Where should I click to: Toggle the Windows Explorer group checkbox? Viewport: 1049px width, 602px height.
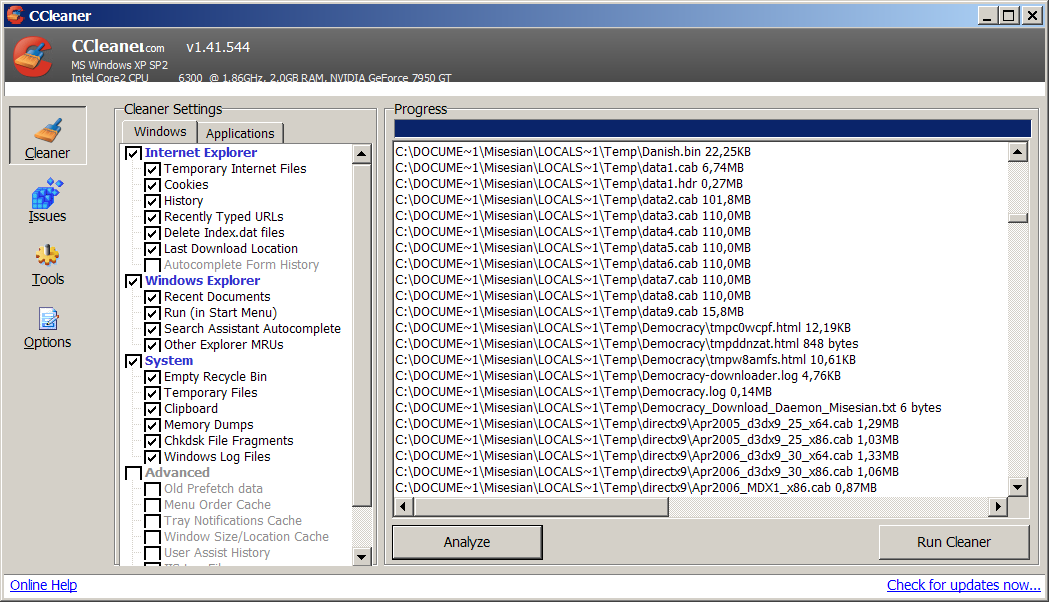(133, 281)
